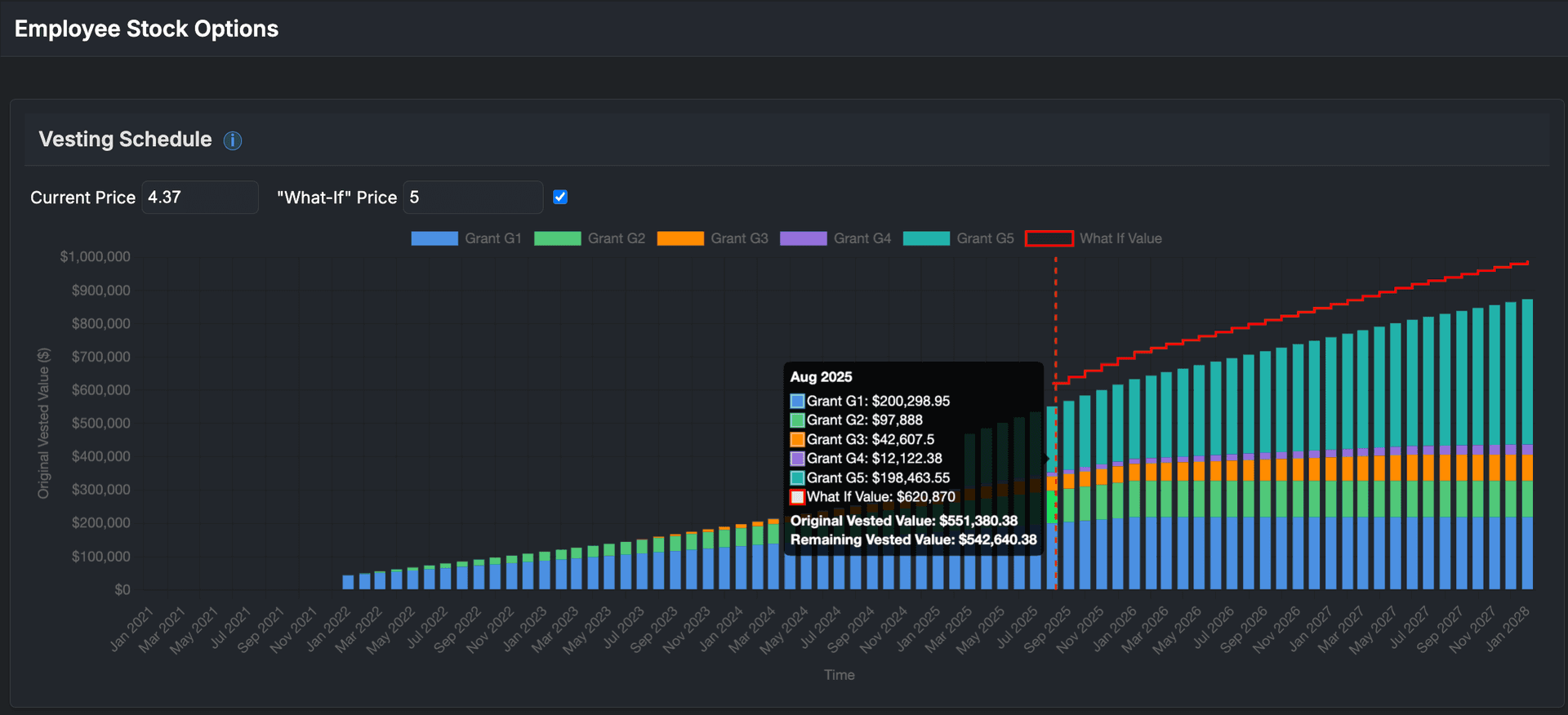This screenshot has height=715, width=1568.
Task: Toggle Grant G5 series using legend text
Action: [x=985, y=238]
